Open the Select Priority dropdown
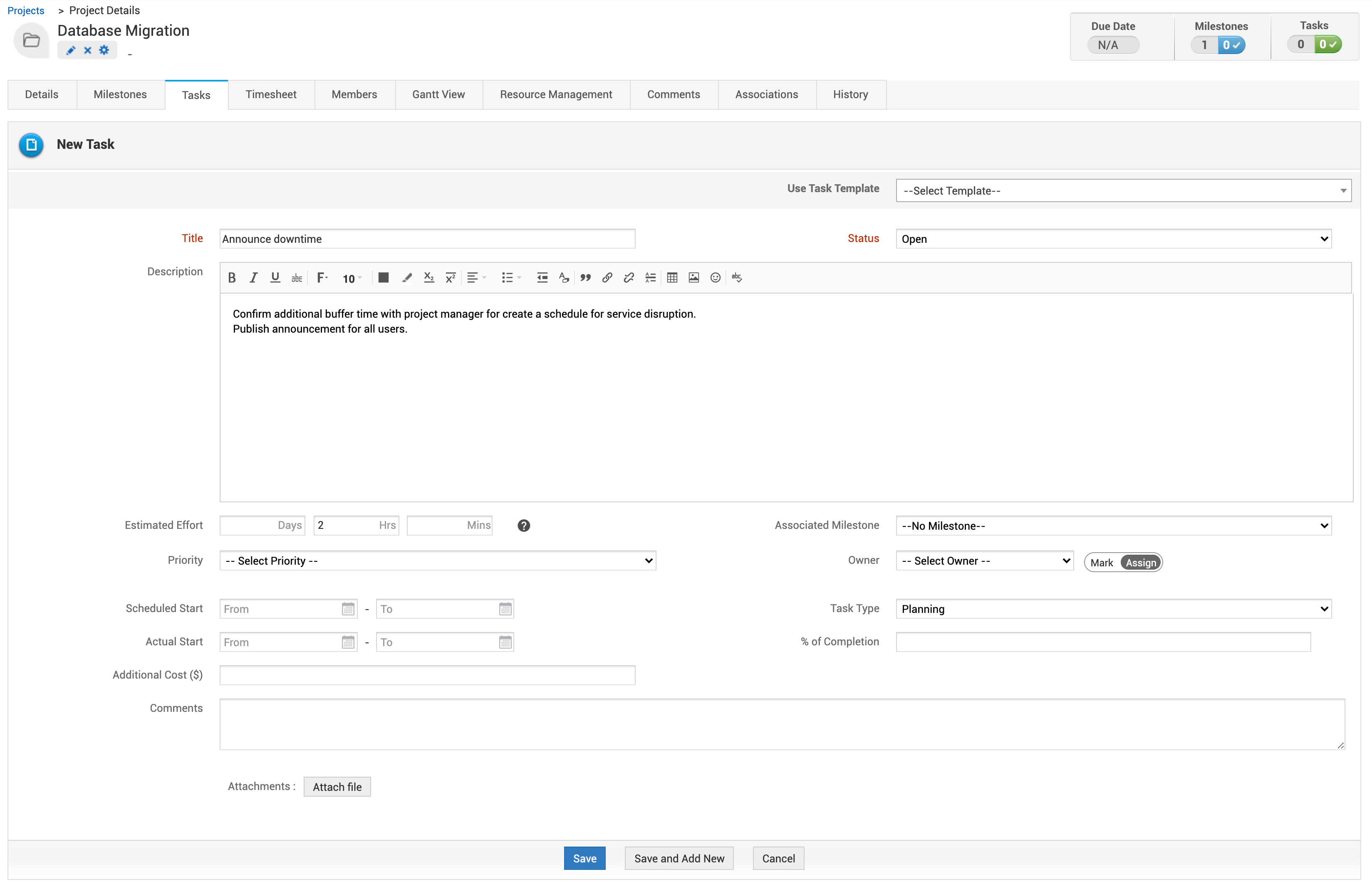Image resolution: width=1372 pixels, height=884 pixels. 438,561
